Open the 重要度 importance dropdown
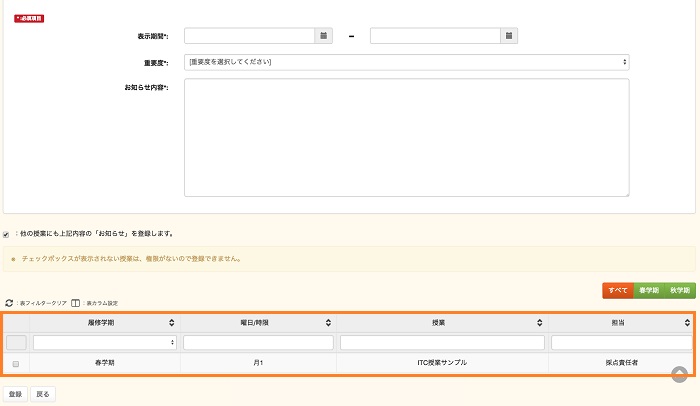Screen dimensions: 700x406 [x=407, y=62]
